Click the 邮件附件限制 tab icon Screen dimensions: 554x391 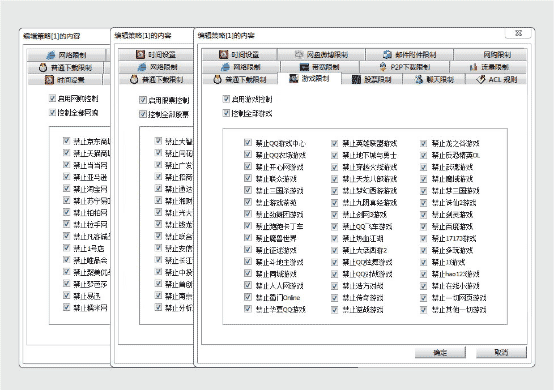point(388,54)
